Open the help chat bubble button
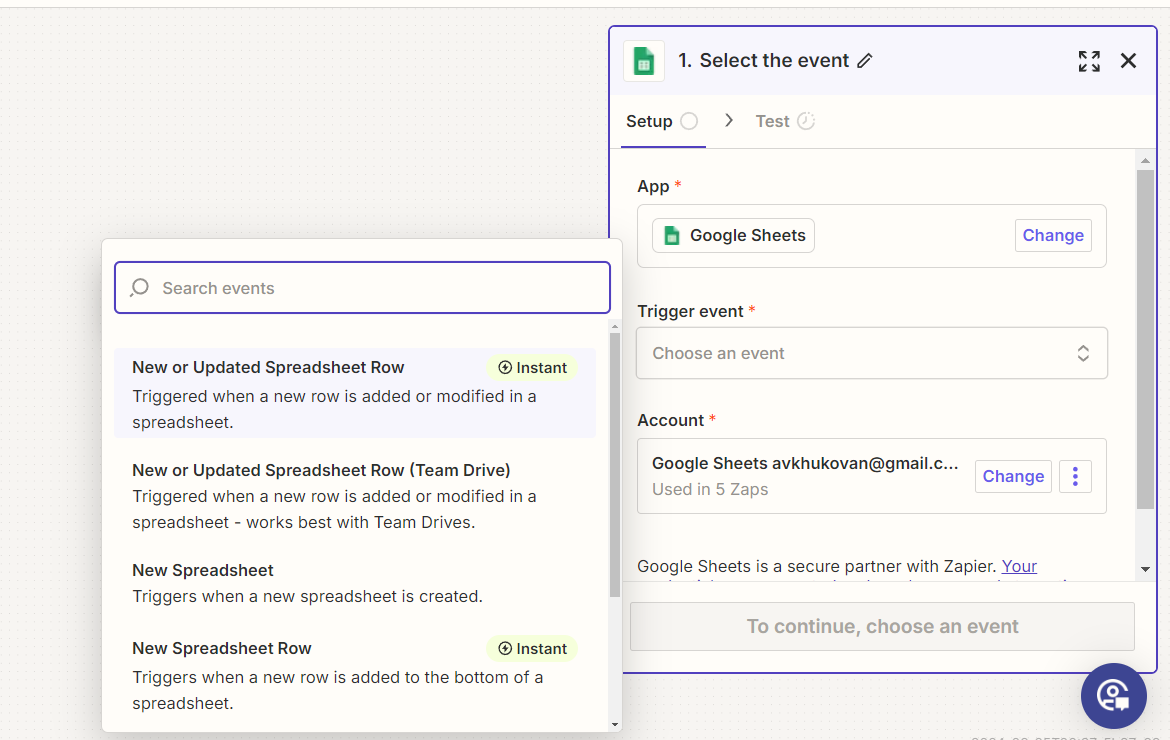 click(1113, 696)
